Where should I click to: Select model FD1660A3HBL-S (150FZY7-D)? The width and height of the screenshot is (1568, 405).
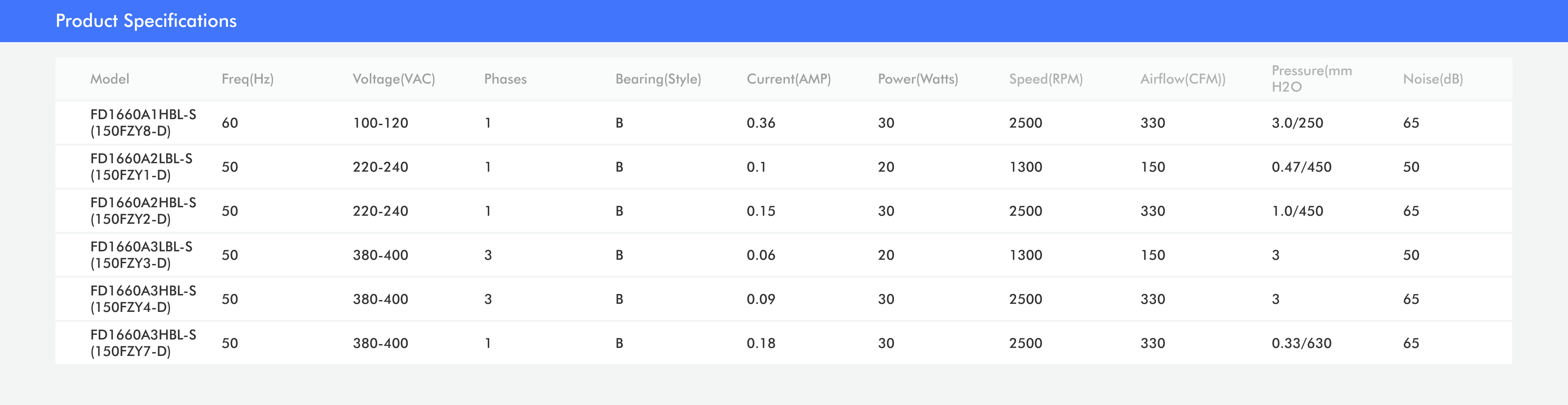tap(143, 343)
